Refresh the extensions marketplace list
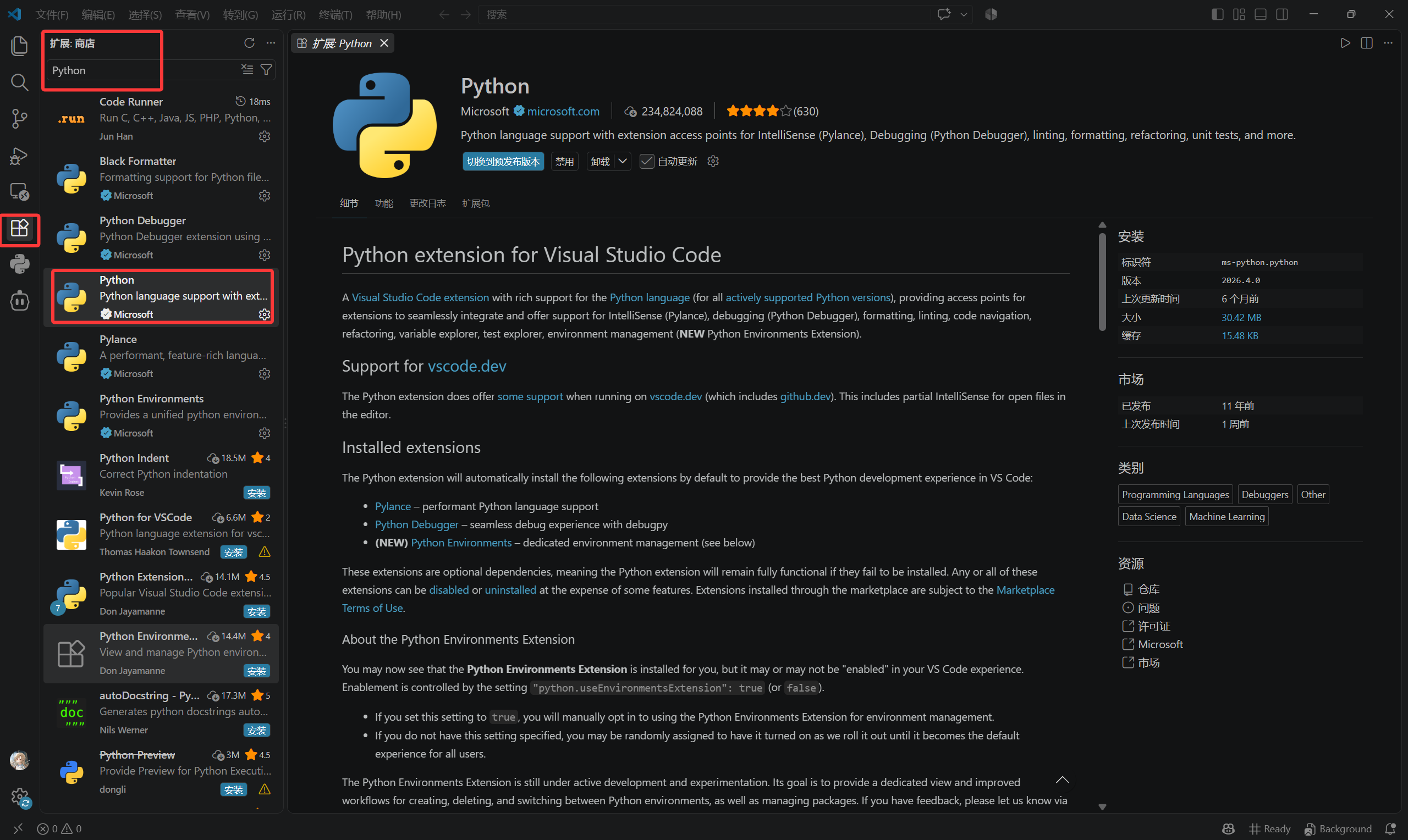Image resolution: width=1408 pixels, height=840 pixels. click(249, 43)
